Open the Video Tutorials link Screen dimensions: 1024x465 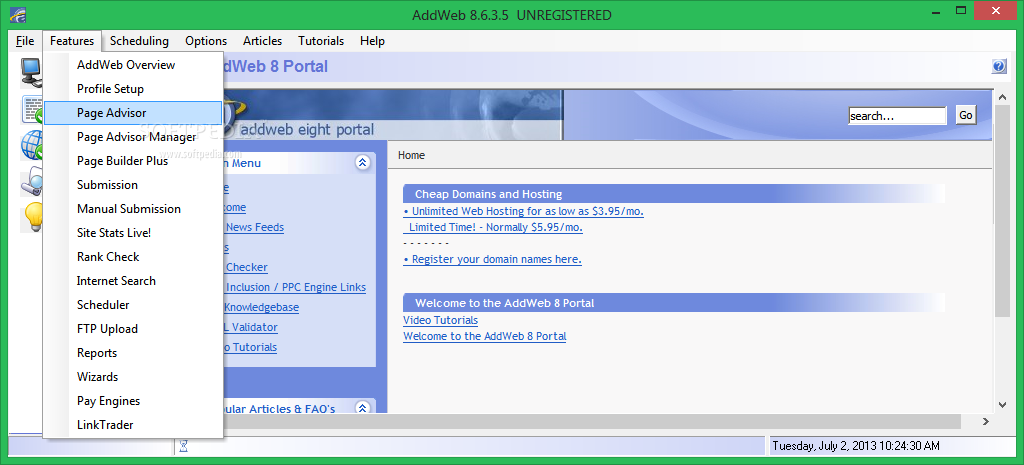[440, 320]
